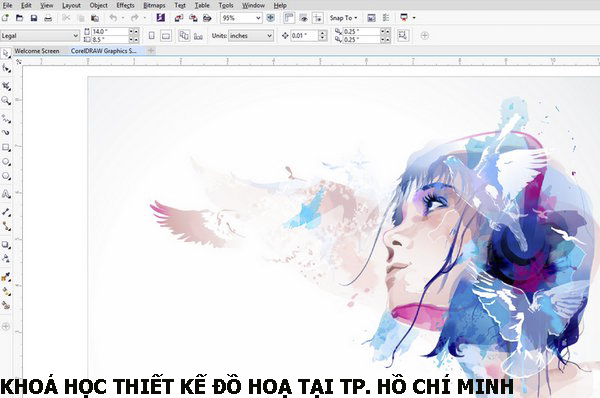Export the document
The width and height of the screenshot is (600, 398).
pos(193,18)
